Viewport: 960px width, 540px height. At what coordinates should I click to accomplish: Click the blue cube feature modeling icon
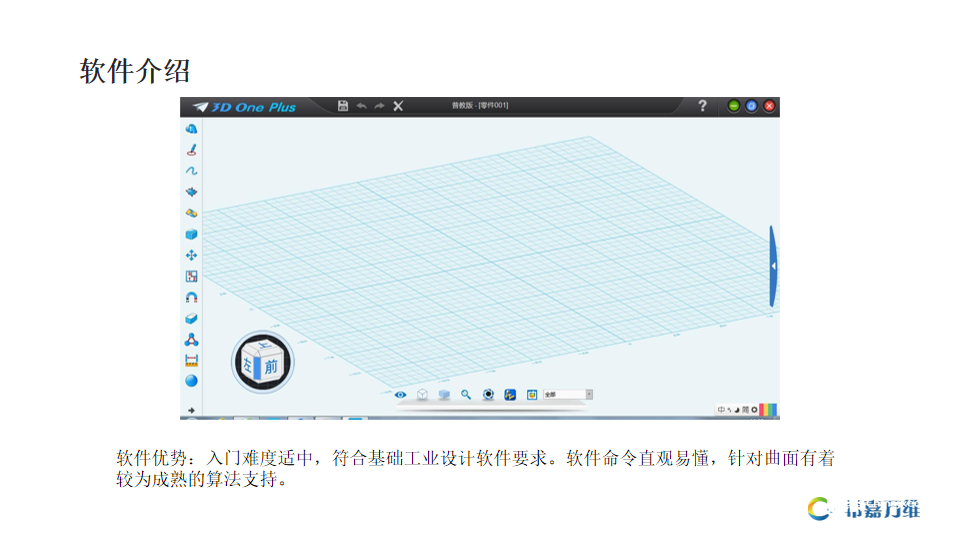[x=191, y=234]
